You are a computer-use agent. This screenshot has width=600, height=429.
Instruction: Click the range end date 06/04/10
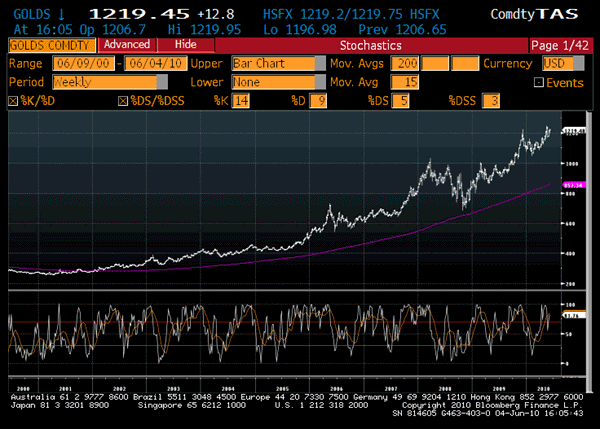[158, 63]
